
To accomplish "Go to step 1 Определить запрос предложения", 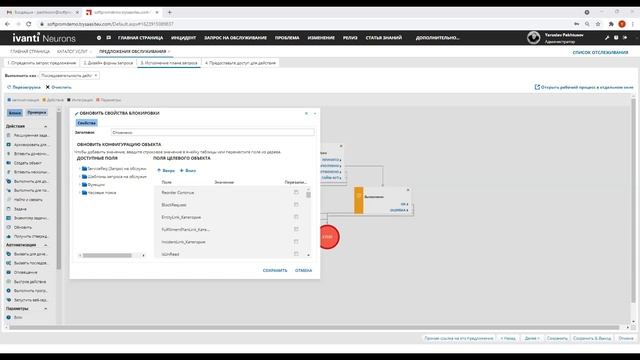I will pos(42,63).
